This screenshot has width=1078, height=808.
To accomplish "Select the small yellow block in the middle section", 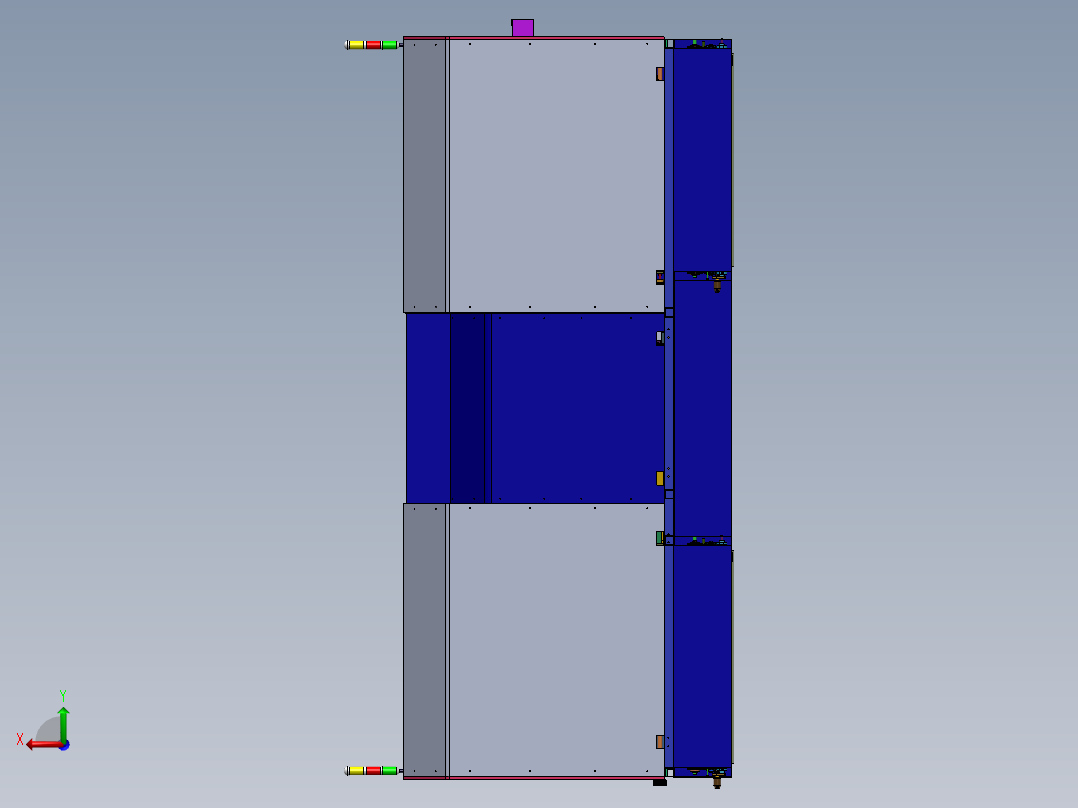I will (x=660, y=478).
